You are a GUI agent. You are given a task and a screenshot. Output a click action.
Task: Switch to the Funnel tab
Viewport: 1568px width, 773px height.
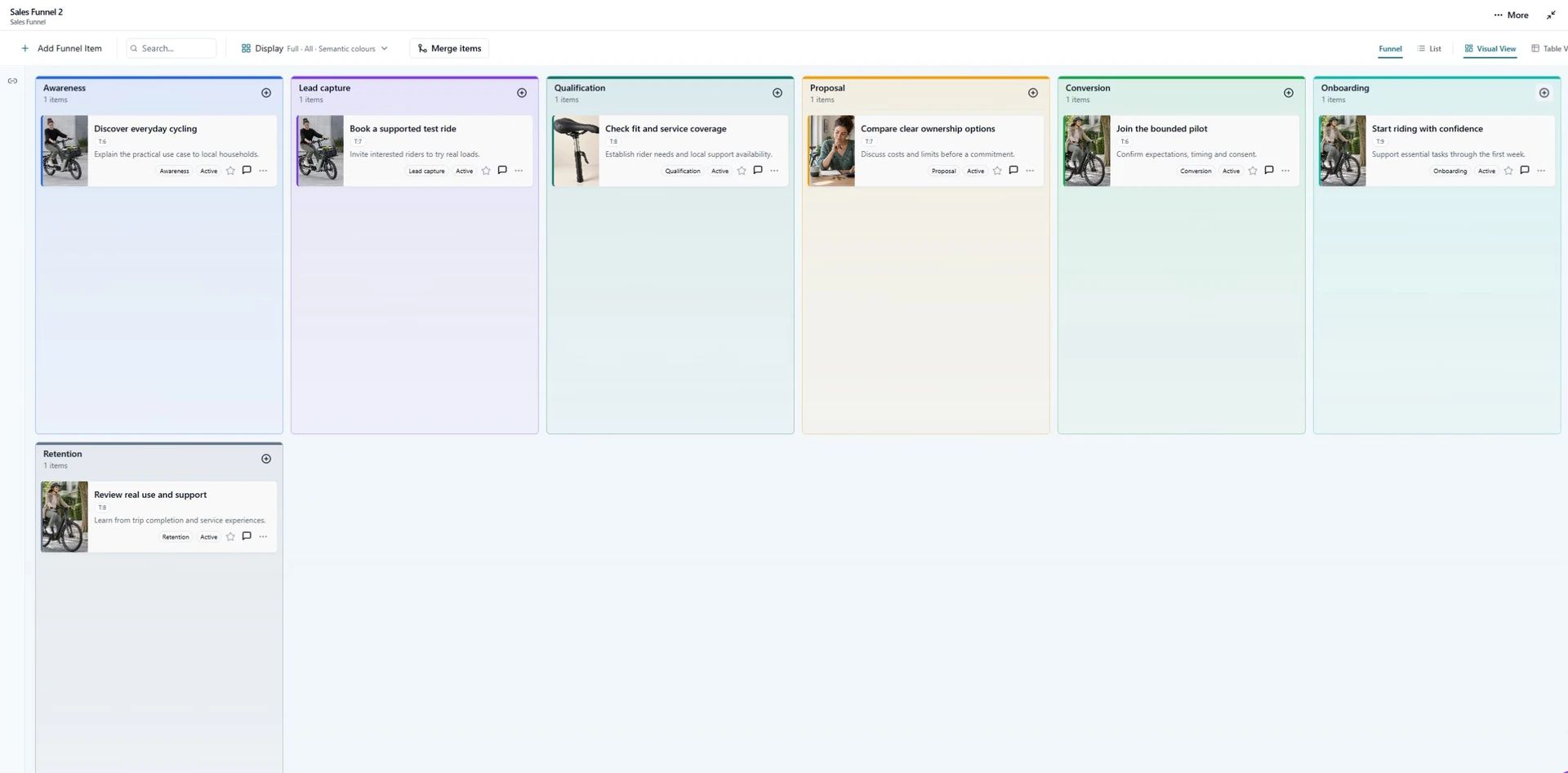(1390, 49)
